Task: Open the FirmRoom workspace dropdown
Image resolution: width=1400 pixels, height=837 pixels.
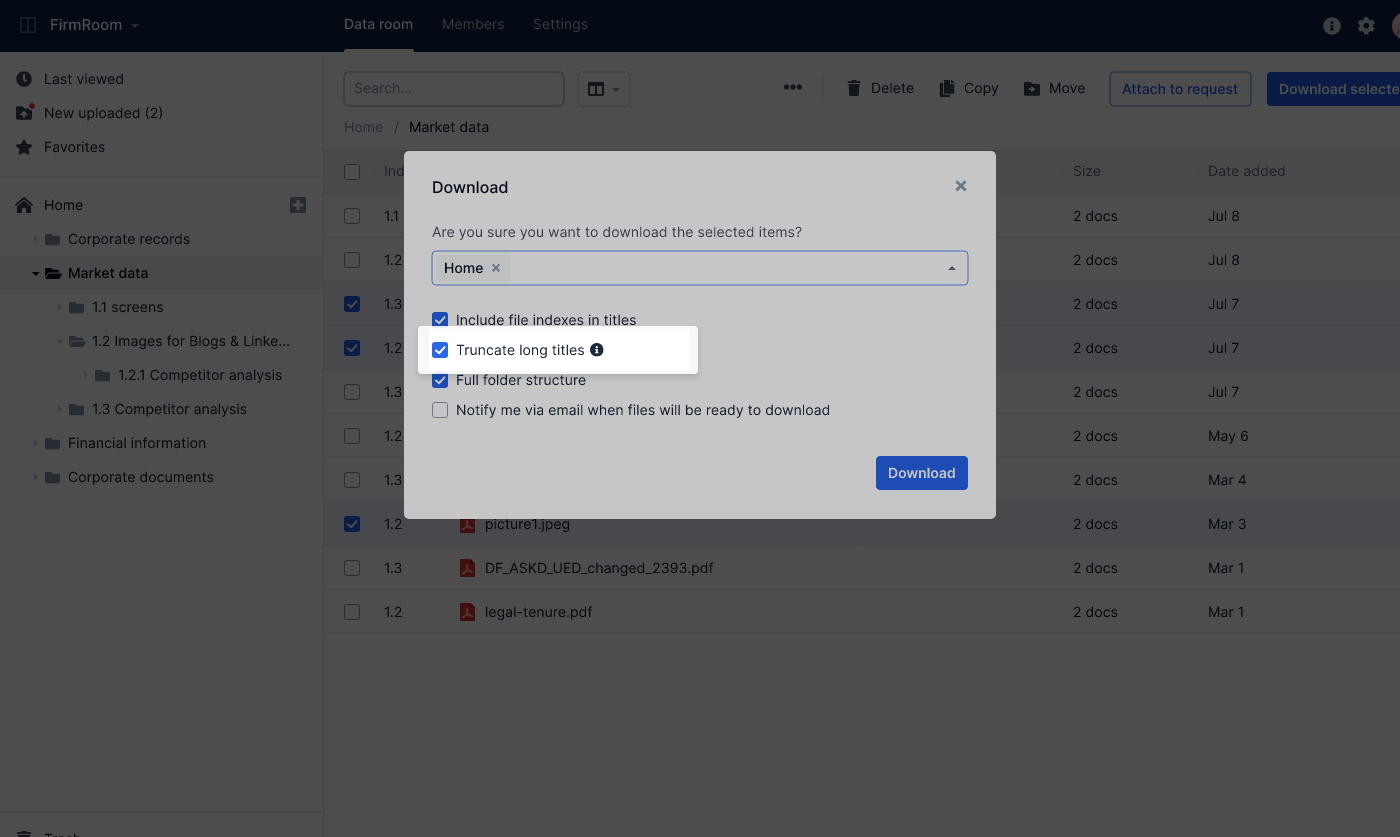Action: pyautogui.click(x=94, y=25)
